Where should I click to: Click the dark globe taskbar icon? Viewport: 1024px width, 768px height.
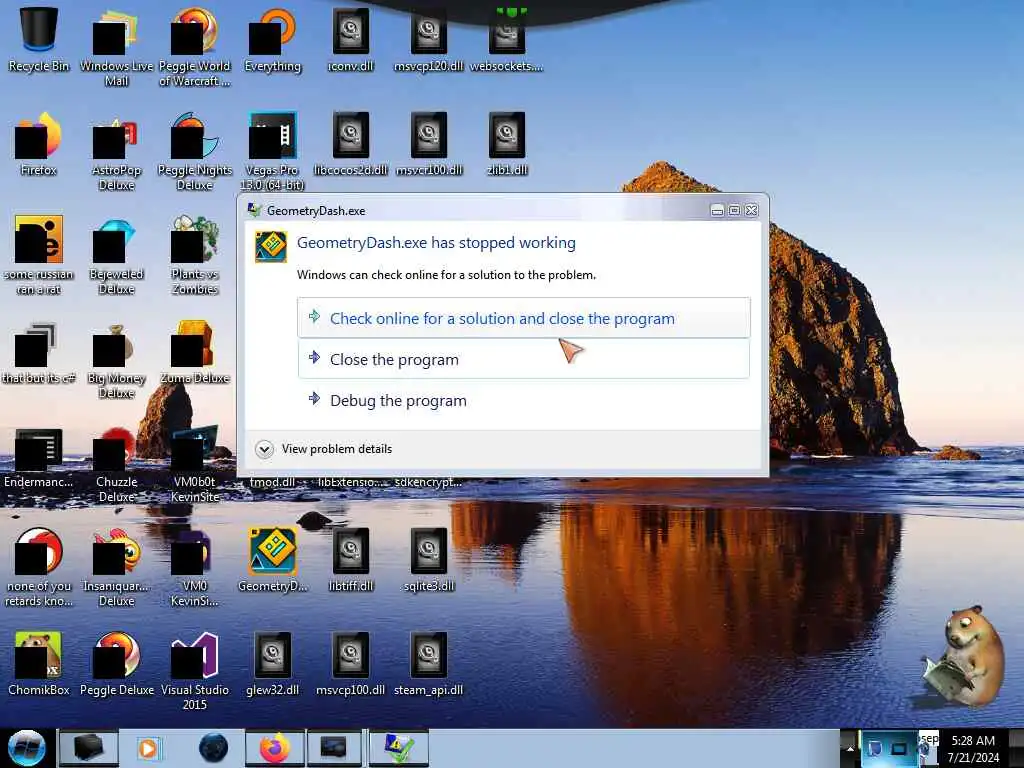click(214, 748)
